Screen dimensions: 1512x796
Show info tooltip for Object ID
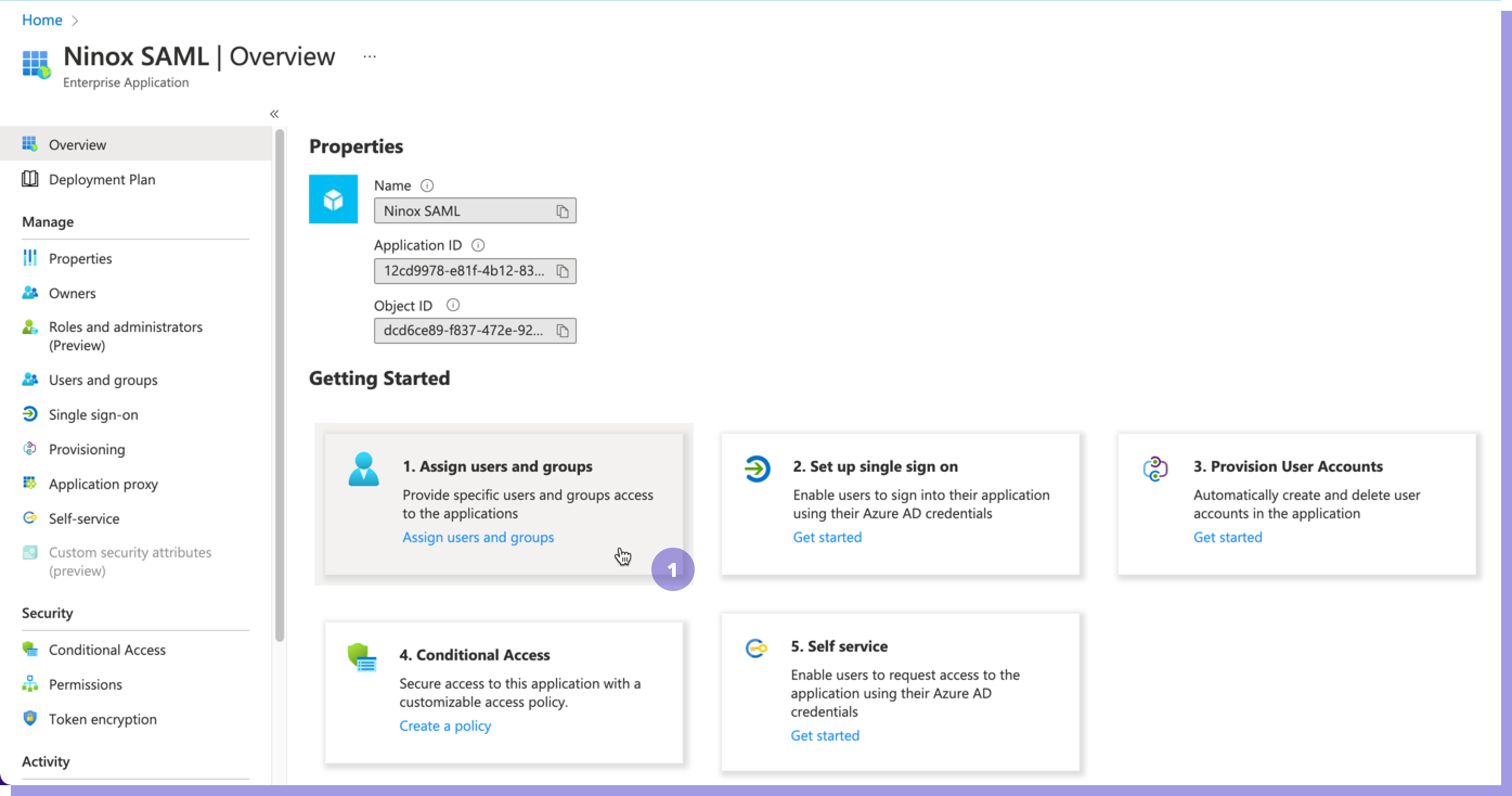click(x=453, y=305)
